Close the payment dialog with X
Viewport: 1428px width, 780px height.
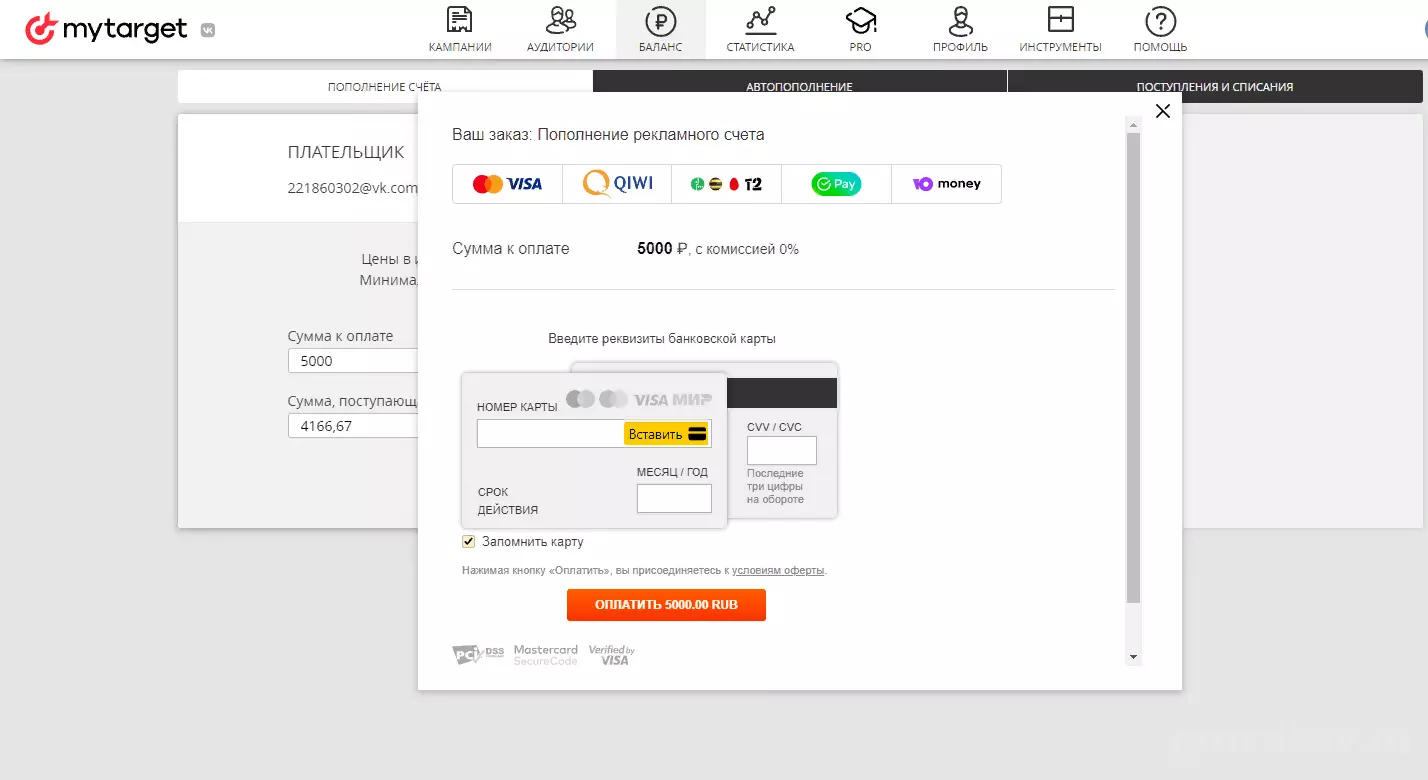[1162, 111]
